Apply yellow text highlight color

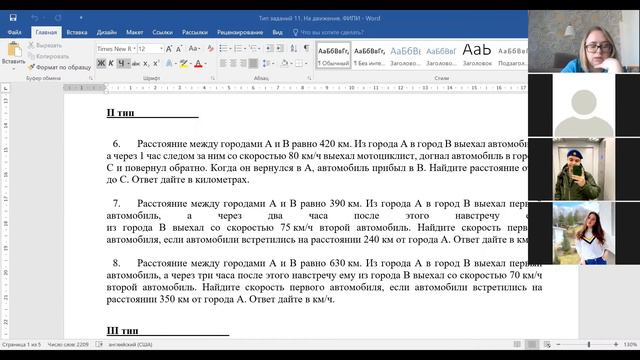(x=184, y=63)
